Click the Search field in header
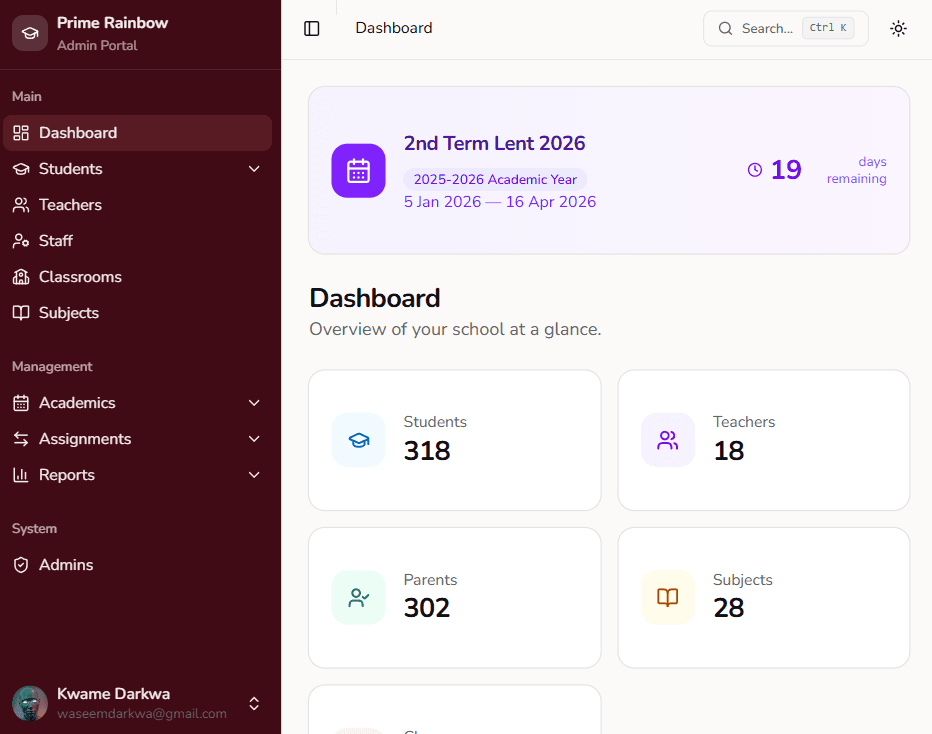 pos(785,29)
